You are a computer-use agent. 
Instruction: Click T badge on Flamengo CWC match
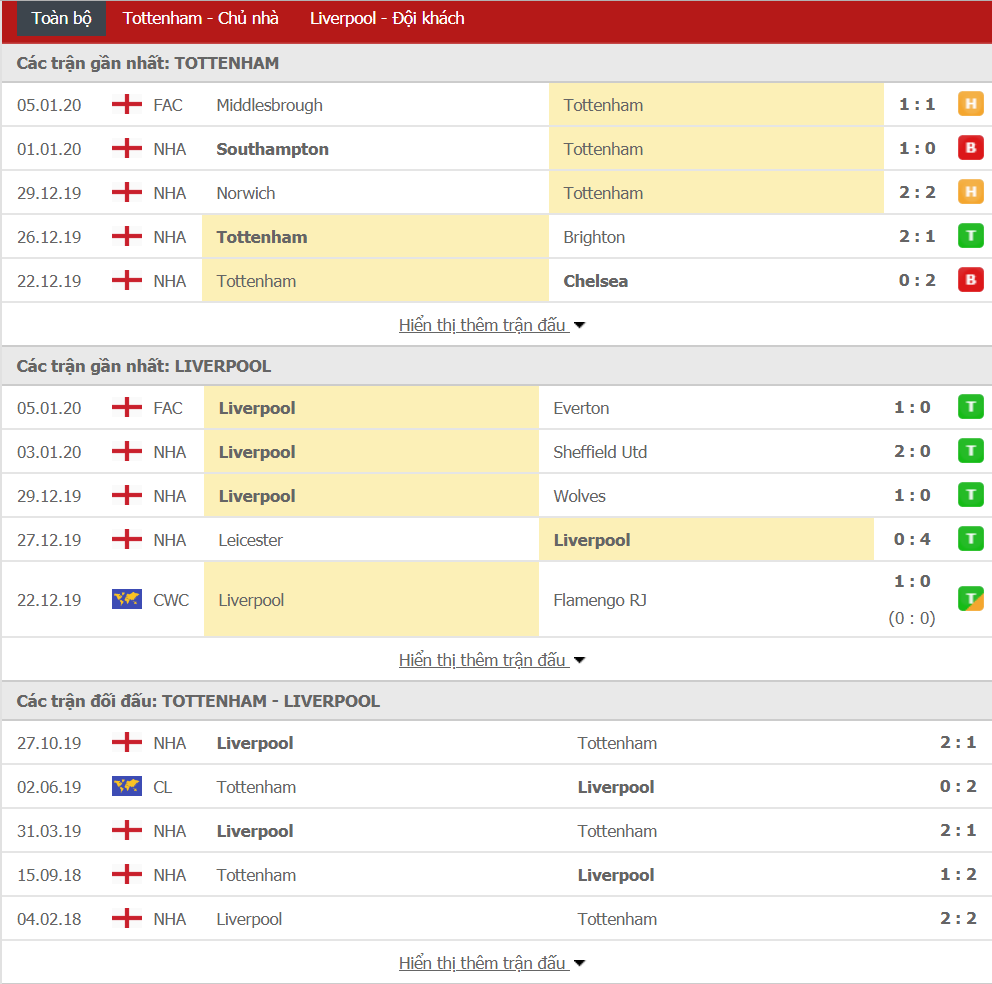click(970, 598)
